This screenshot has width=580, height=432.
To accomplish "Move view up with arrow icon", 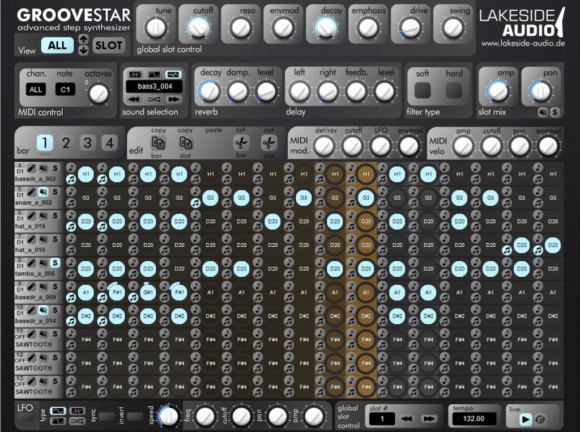I will (84, 39).
